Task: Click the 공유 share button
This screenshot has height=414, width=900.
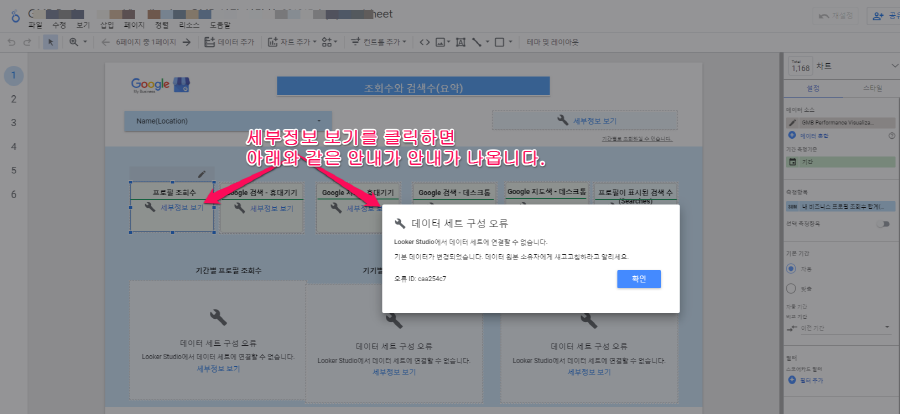Action: 884,16
